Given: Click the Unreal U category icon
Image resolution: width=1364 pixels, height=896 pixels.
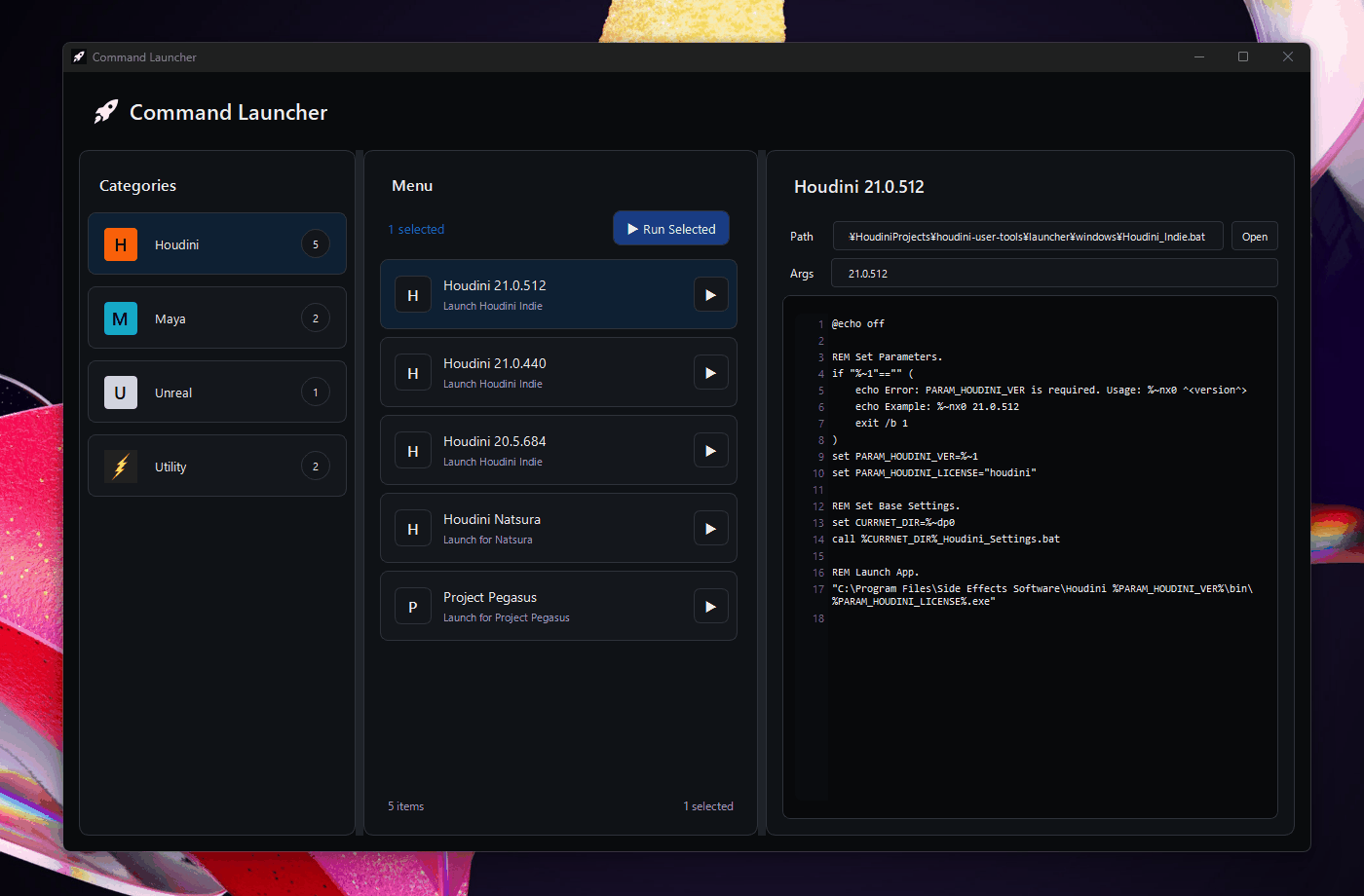Looking at the screenshot, I should tap(121, 392).
